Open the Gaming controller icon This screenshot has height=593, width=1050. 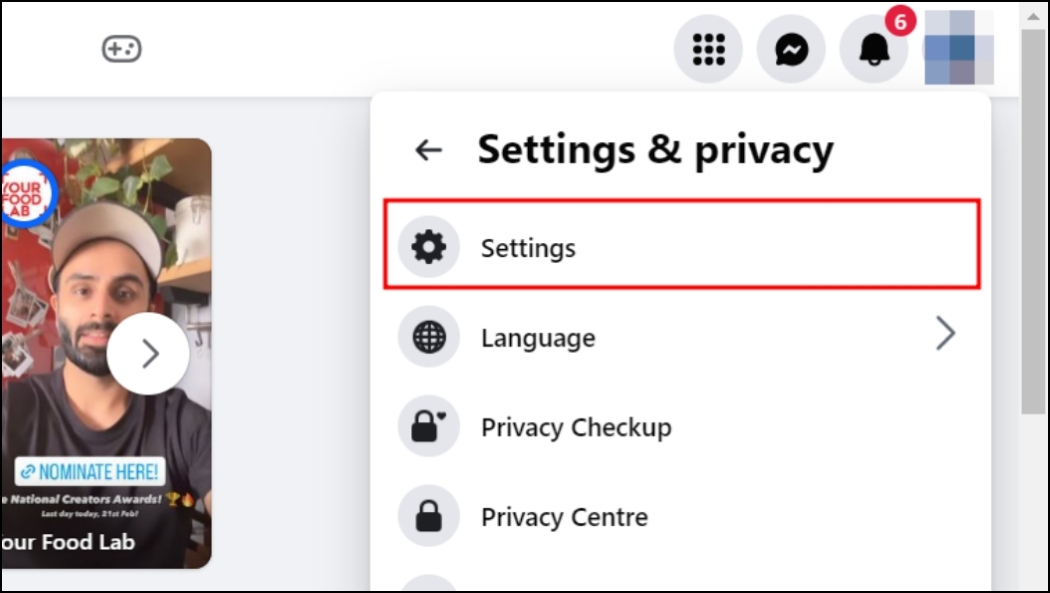[x=121, y=48]
